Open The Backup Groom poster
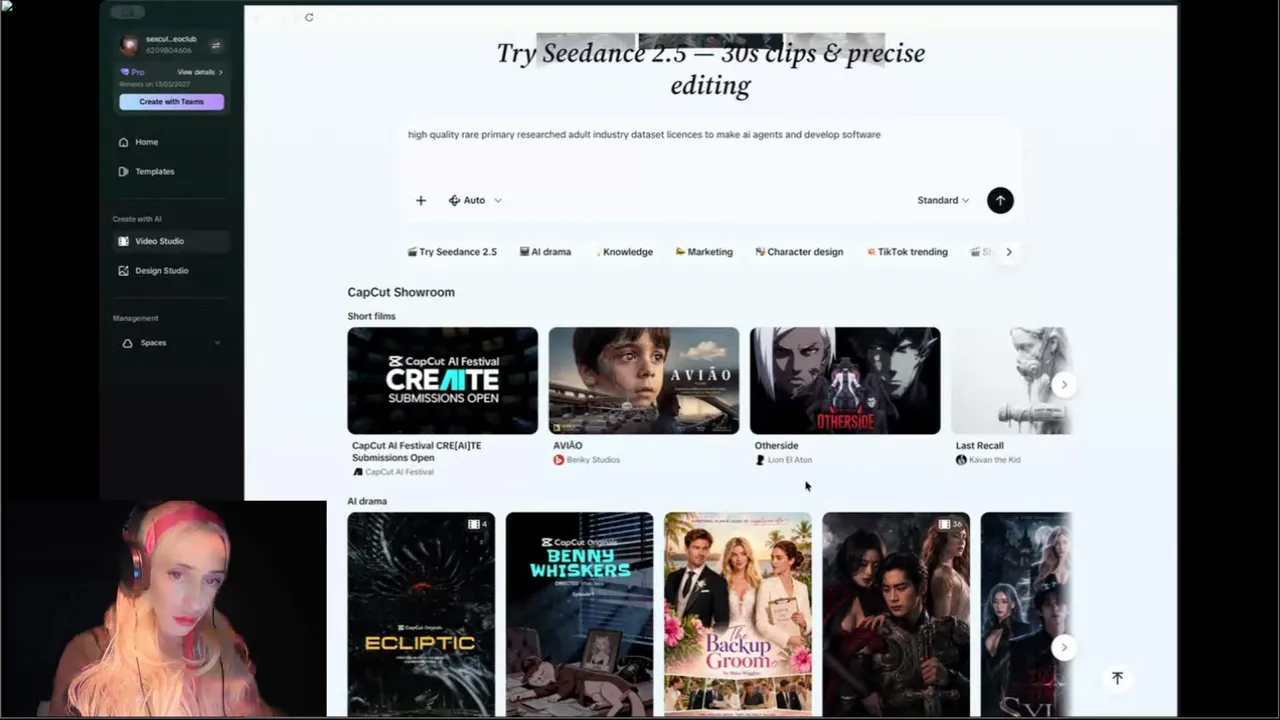 pos(738,614)
